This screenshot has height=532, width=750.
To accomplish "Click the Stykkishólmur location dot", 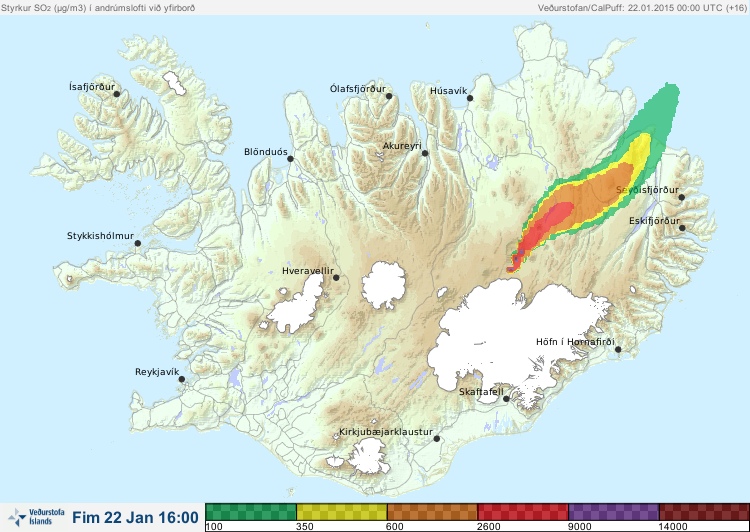I will point(138,243).
